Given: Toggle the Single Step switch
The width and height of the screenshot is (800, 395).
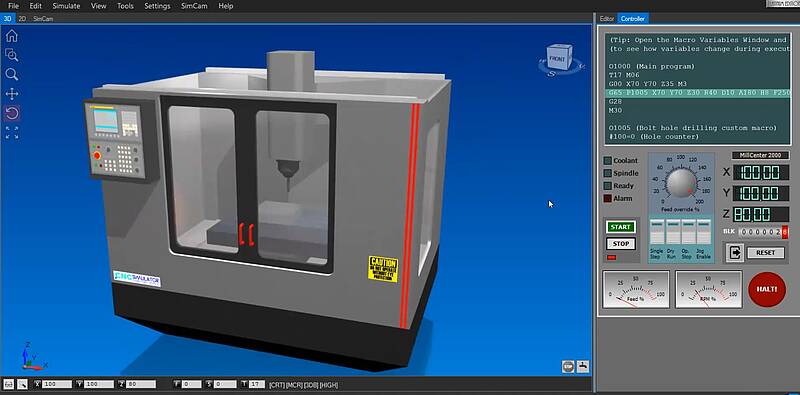Looking at the screenshot, I should pos(656,232).
